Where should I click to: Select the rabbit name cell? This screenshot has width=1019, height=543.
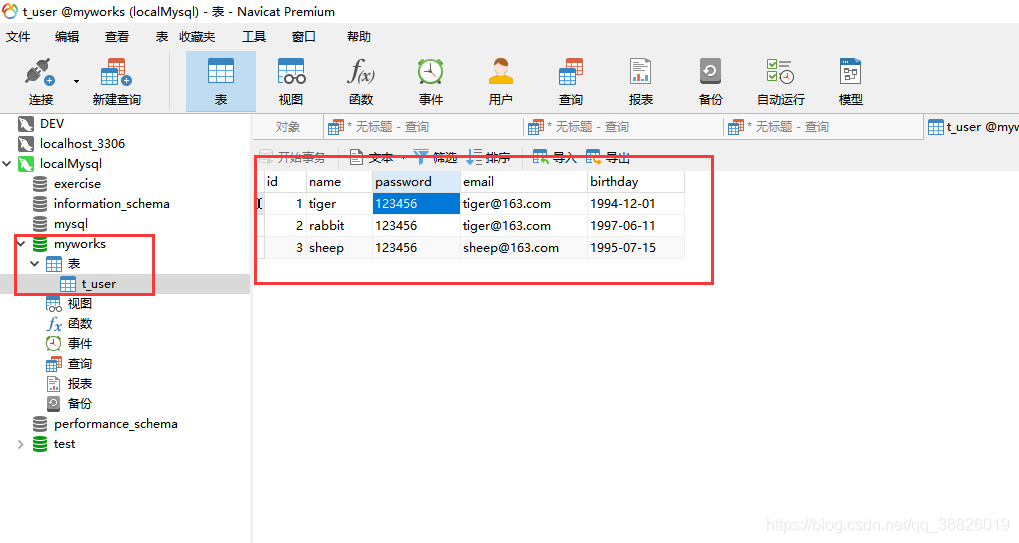coord(339,226)
